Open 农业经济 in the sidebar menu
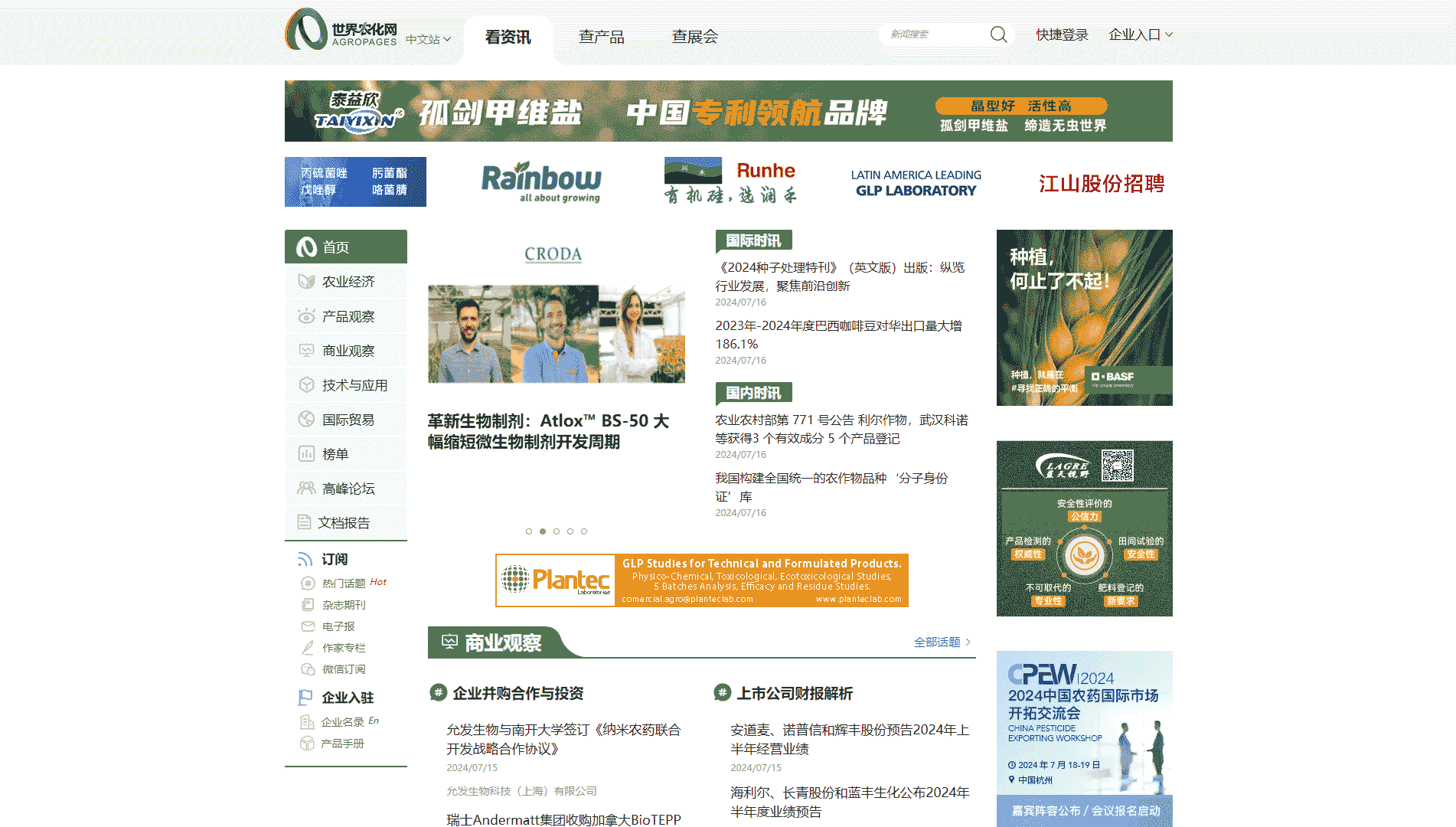1456x827 pixels. point(346,282)
